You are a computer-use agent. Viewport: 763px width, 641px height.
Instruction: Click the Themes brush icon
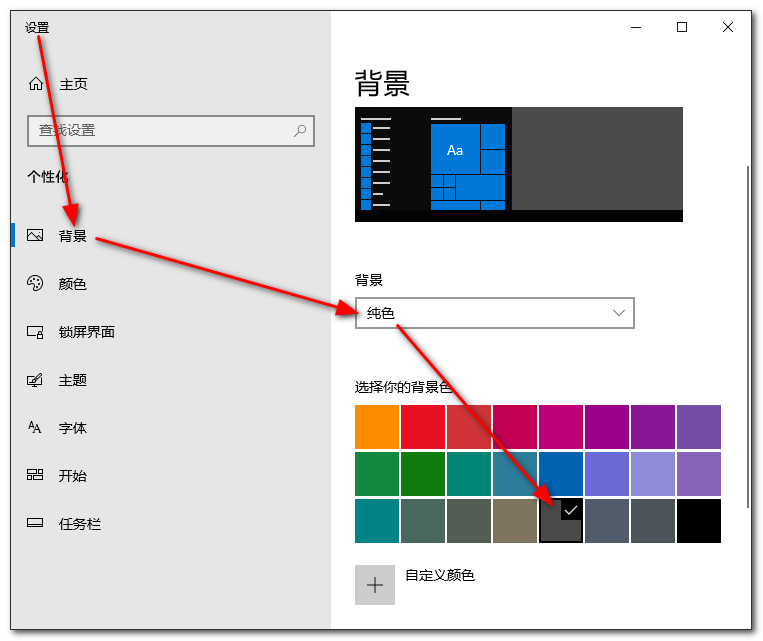point(35,380)
